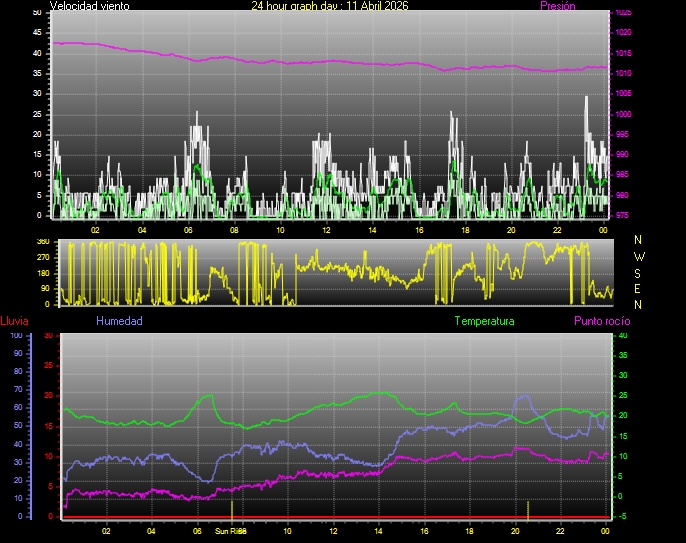The image size is (686, 543).
Task: Click the 100 value on blue humidity axis
Action: (16, 336)
